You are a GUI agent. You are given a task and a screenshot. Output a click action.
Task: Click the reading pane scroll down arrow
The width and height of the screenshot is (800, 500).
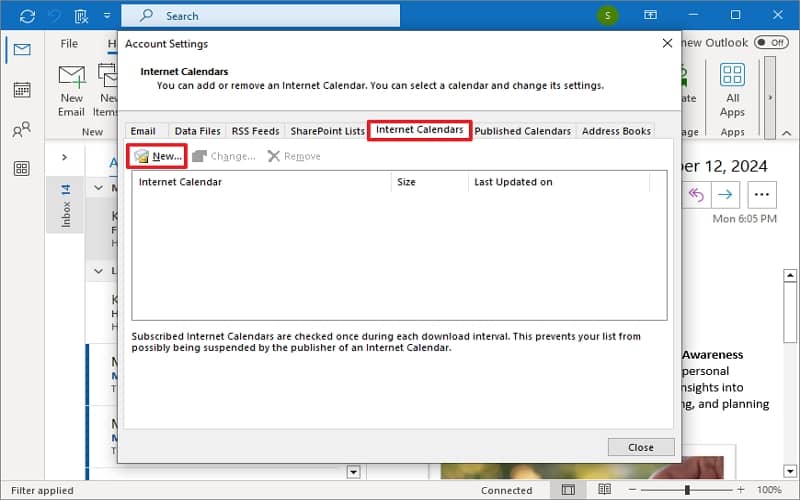790,471
